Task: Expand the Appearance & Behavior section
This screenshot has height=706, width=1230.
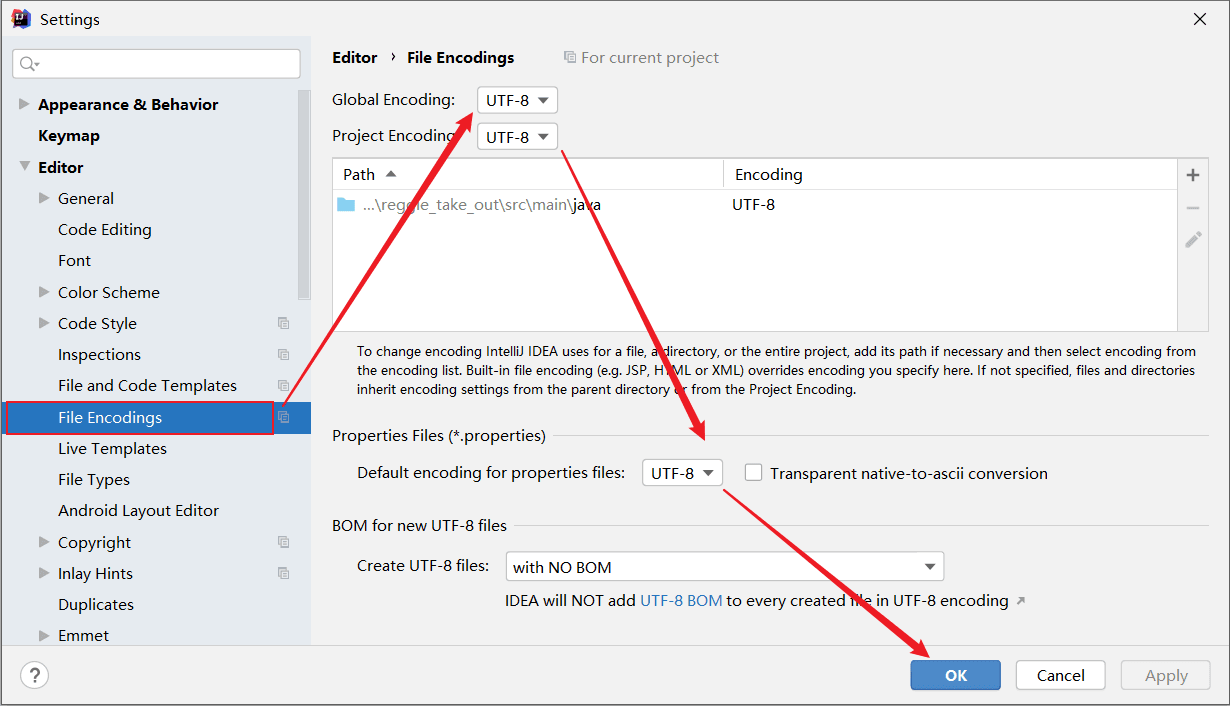Action: [24, 104]
